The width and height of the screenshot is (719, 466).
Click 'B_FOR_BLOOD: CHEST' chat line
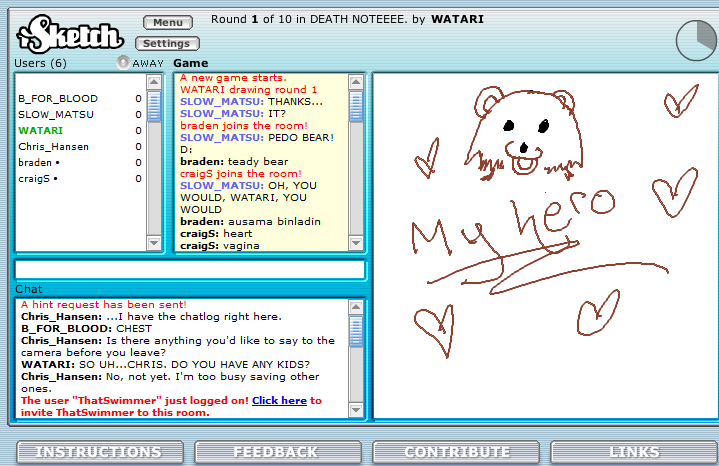point(86,329)
